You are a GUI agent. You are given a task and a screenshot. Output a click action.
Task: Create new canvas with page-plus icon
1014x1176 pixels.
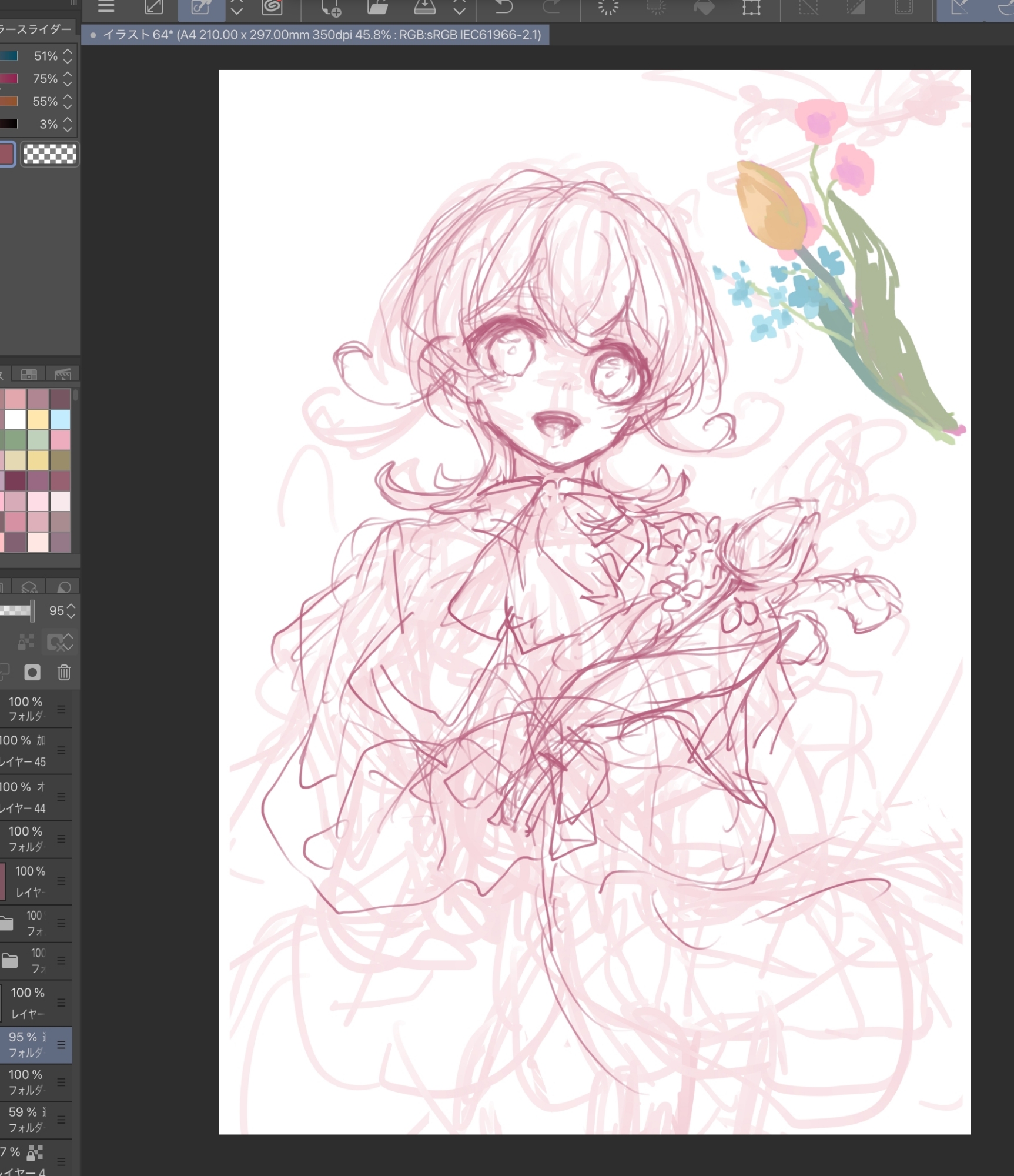coord(330,8)
